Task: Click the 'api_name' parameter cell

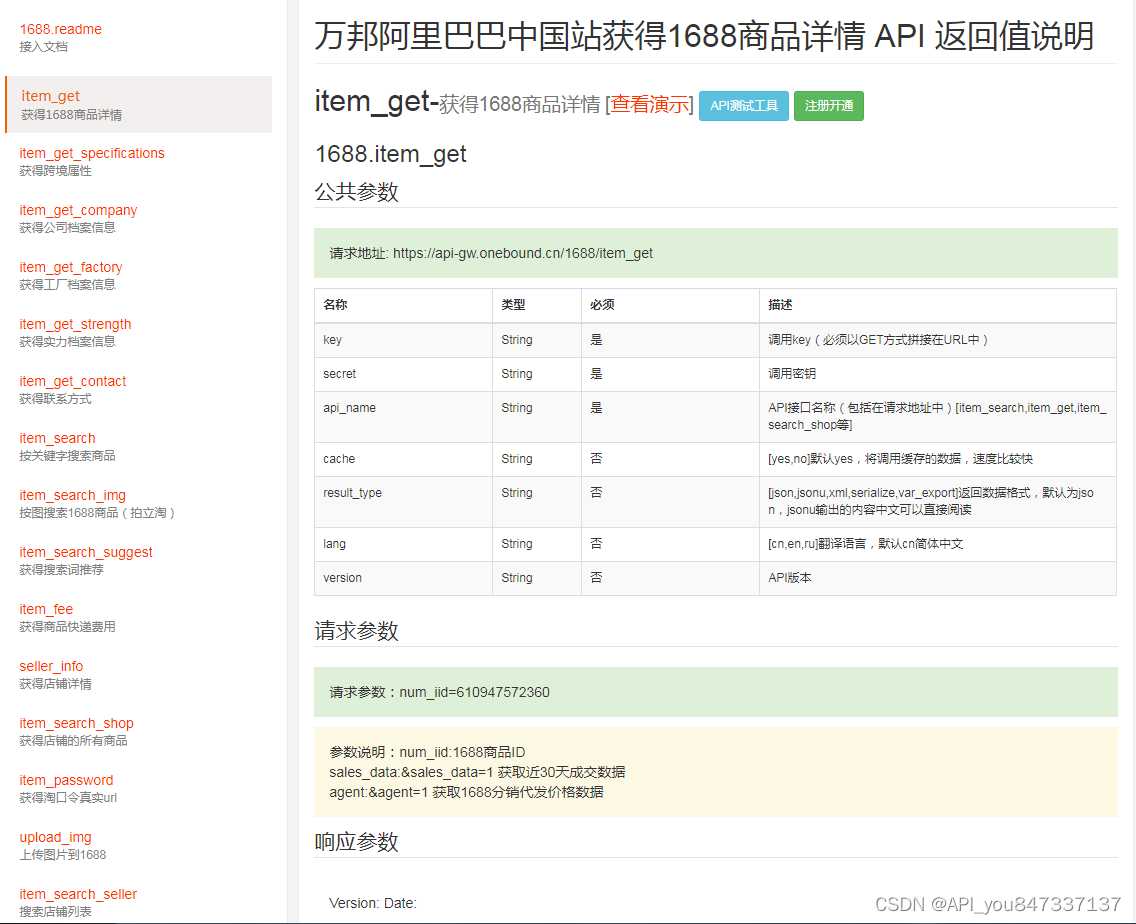Action: pyautogui.click(x=403, y=417)
